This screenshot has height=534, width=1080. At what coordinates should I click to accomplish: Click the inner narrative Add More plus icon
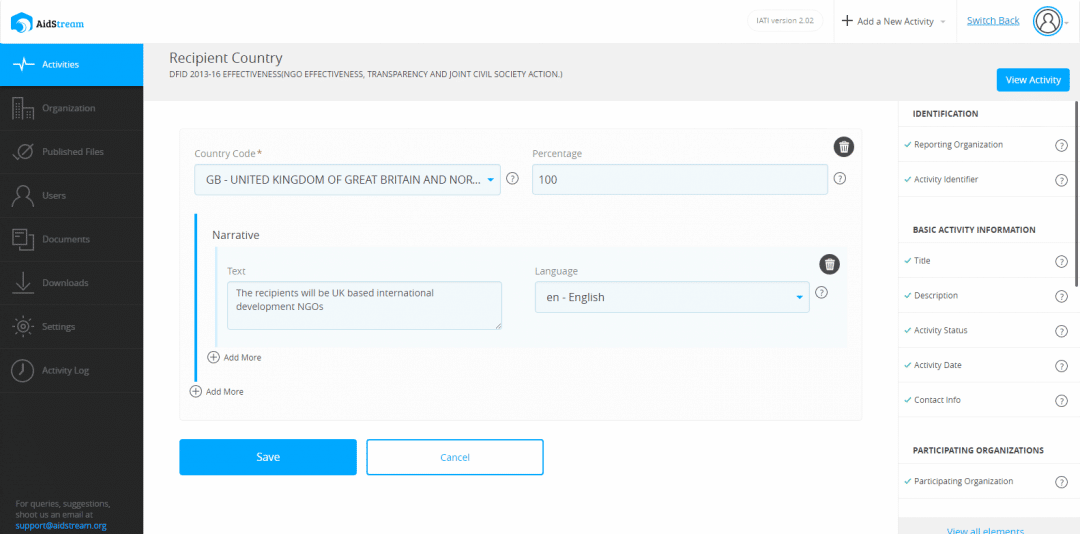pos(214,358)
